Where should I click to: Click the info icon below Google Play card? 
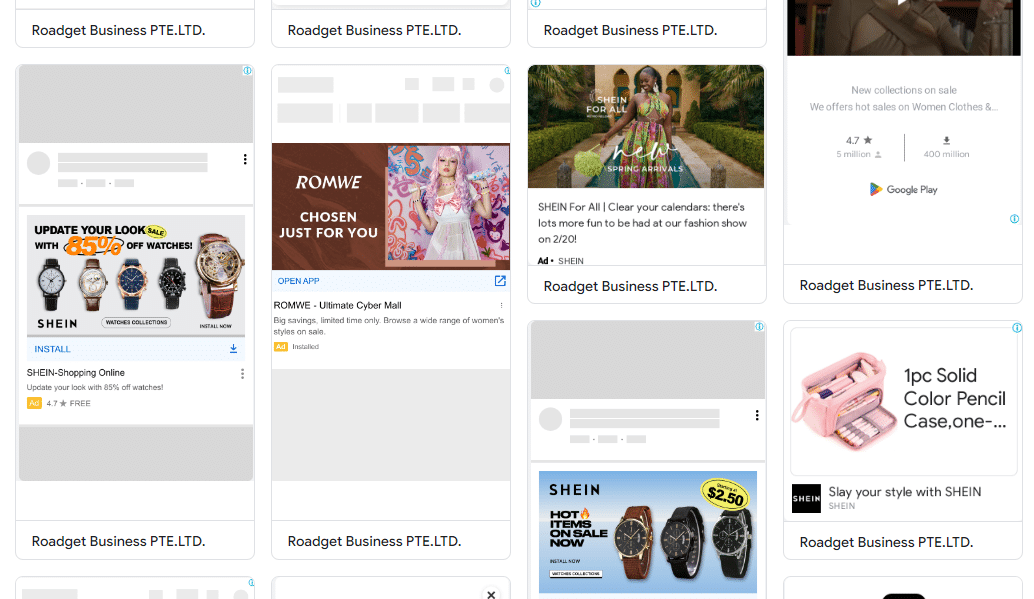pos(1014,219)
